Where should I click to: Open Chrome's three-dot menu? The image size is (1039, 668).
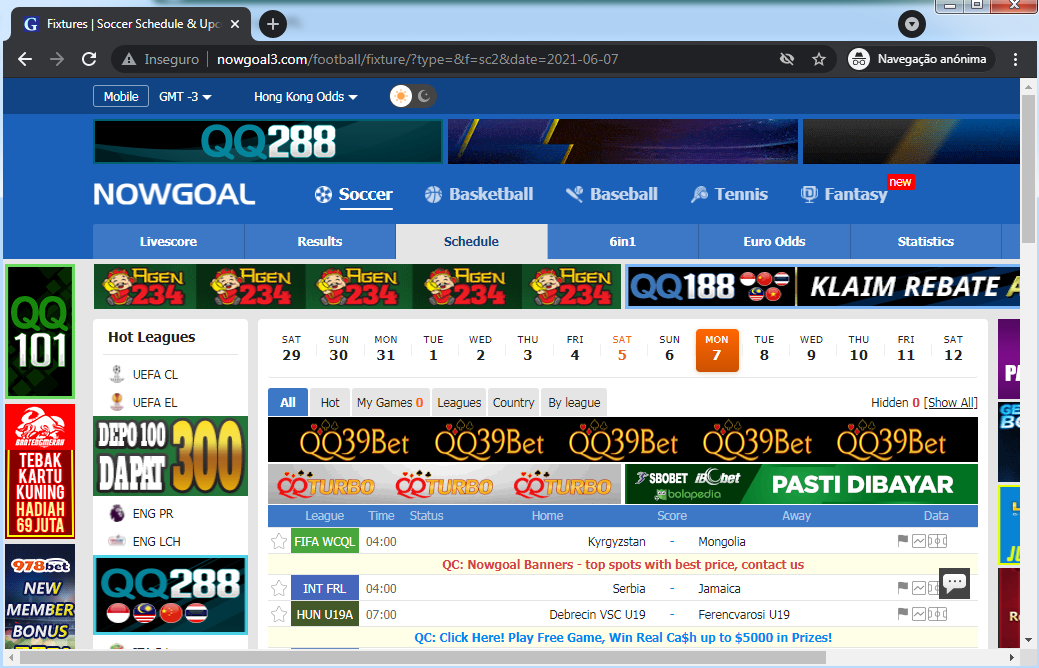tap(1016, 58)
